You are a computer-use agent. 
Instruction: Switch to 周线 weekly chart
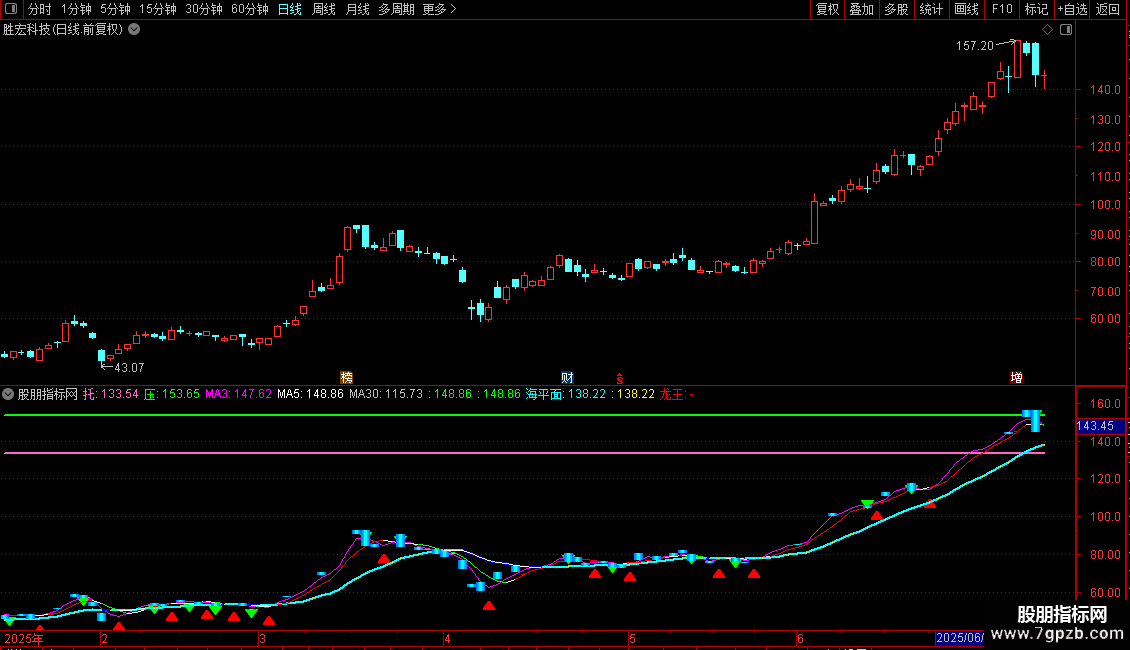pos(324,9)
